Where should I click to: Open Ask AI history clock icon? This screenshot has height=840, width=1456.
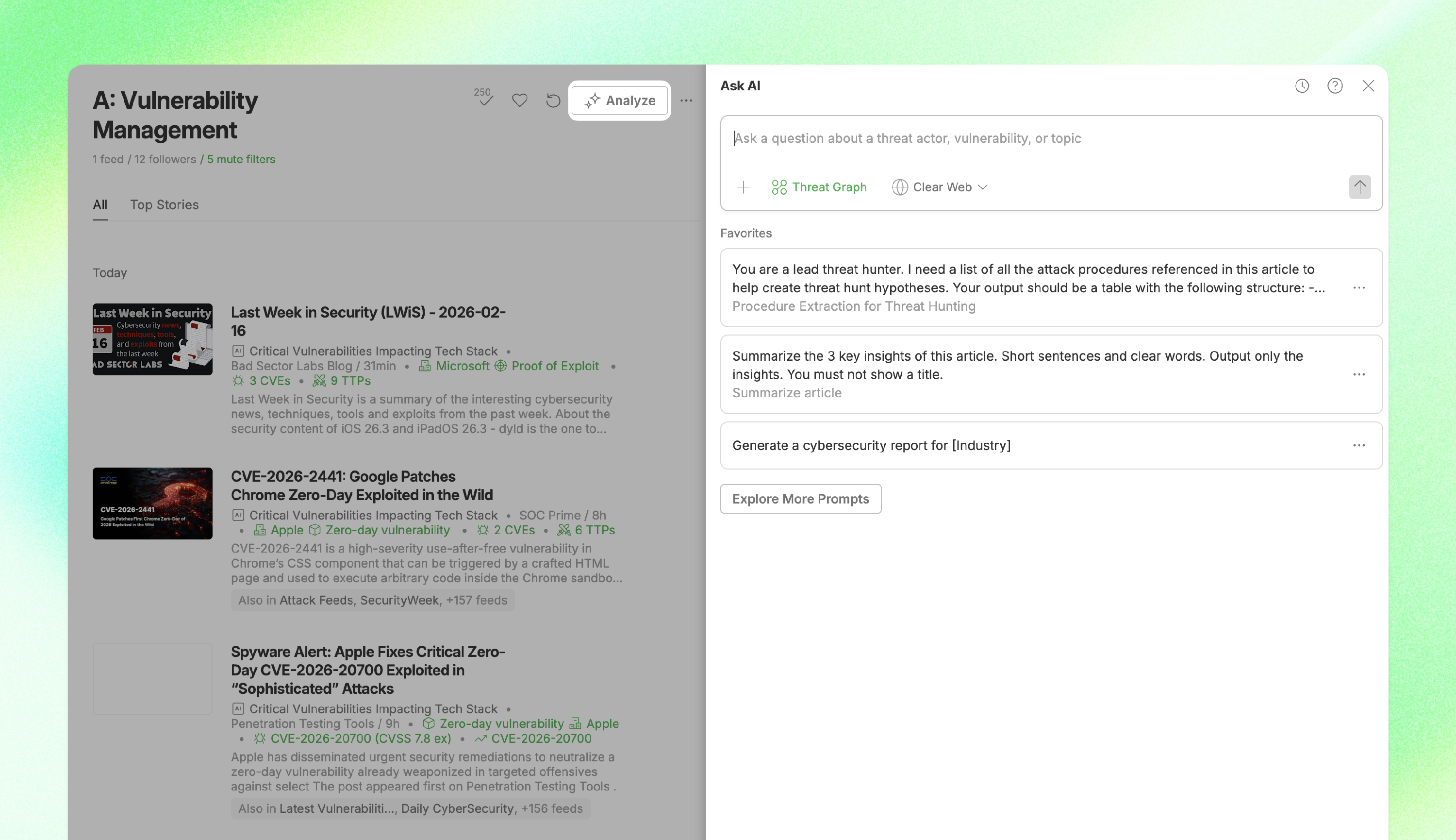tap(1302, 86)
